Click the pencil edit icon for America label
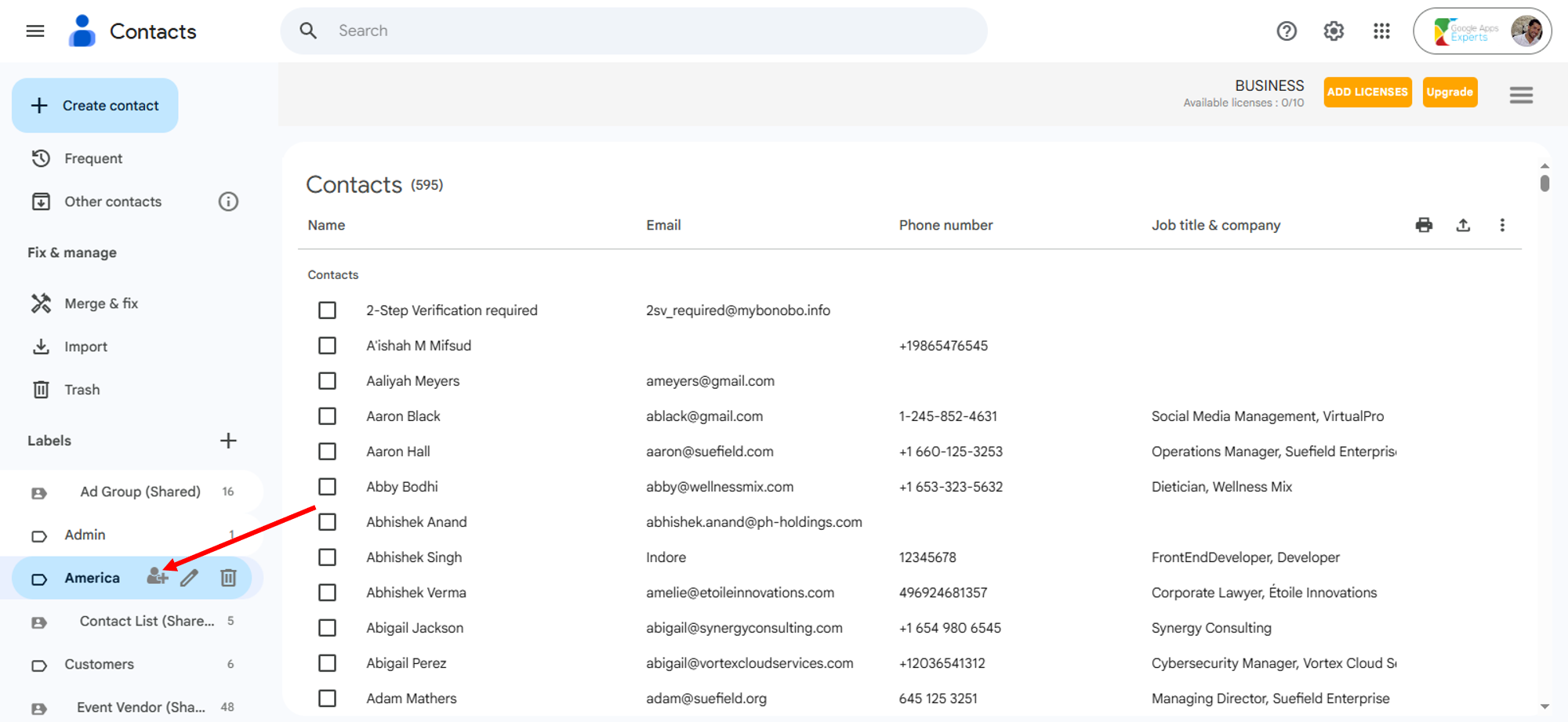 point(190,578)
